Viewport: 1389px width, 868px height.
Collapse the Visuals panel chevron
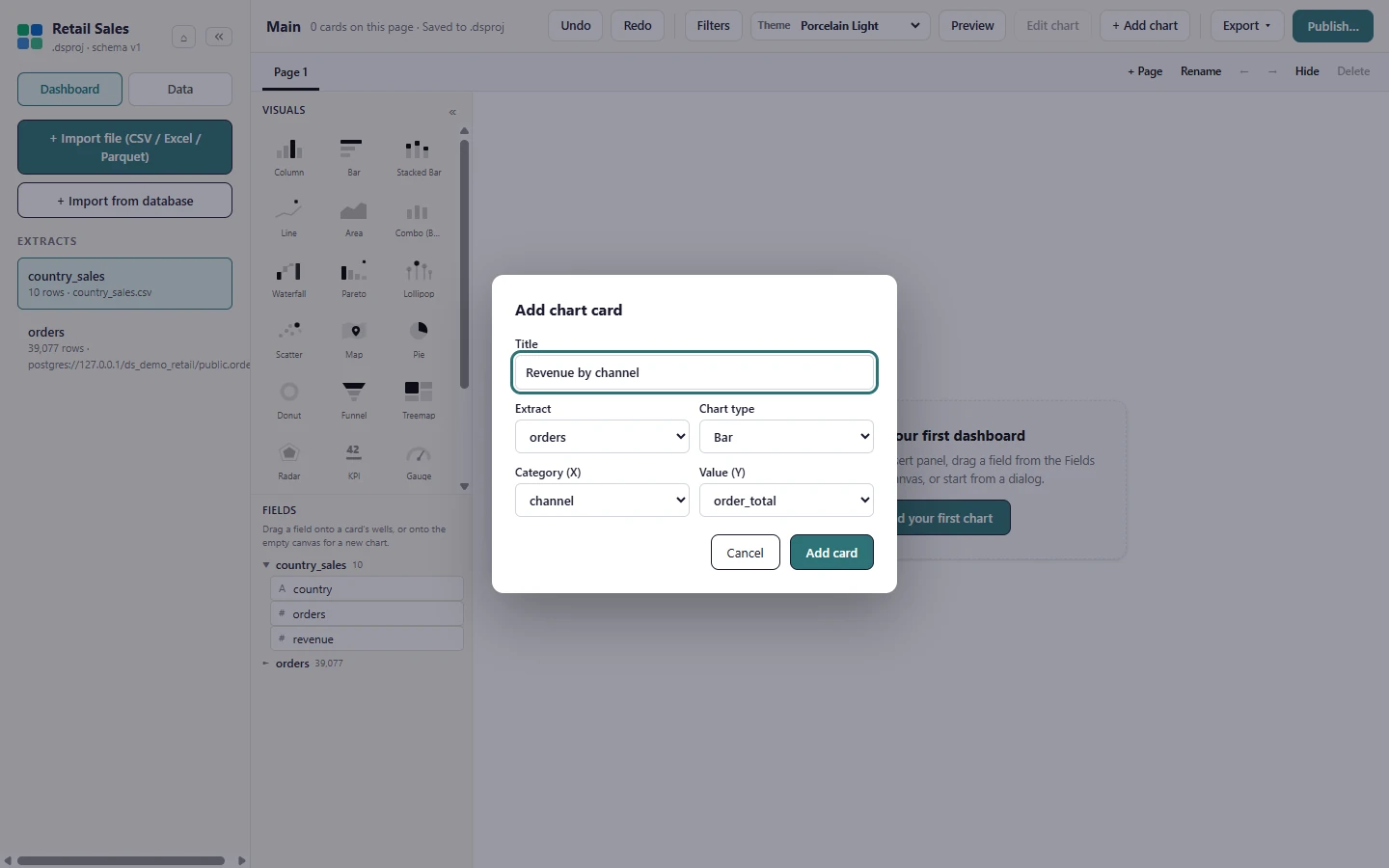452,112
